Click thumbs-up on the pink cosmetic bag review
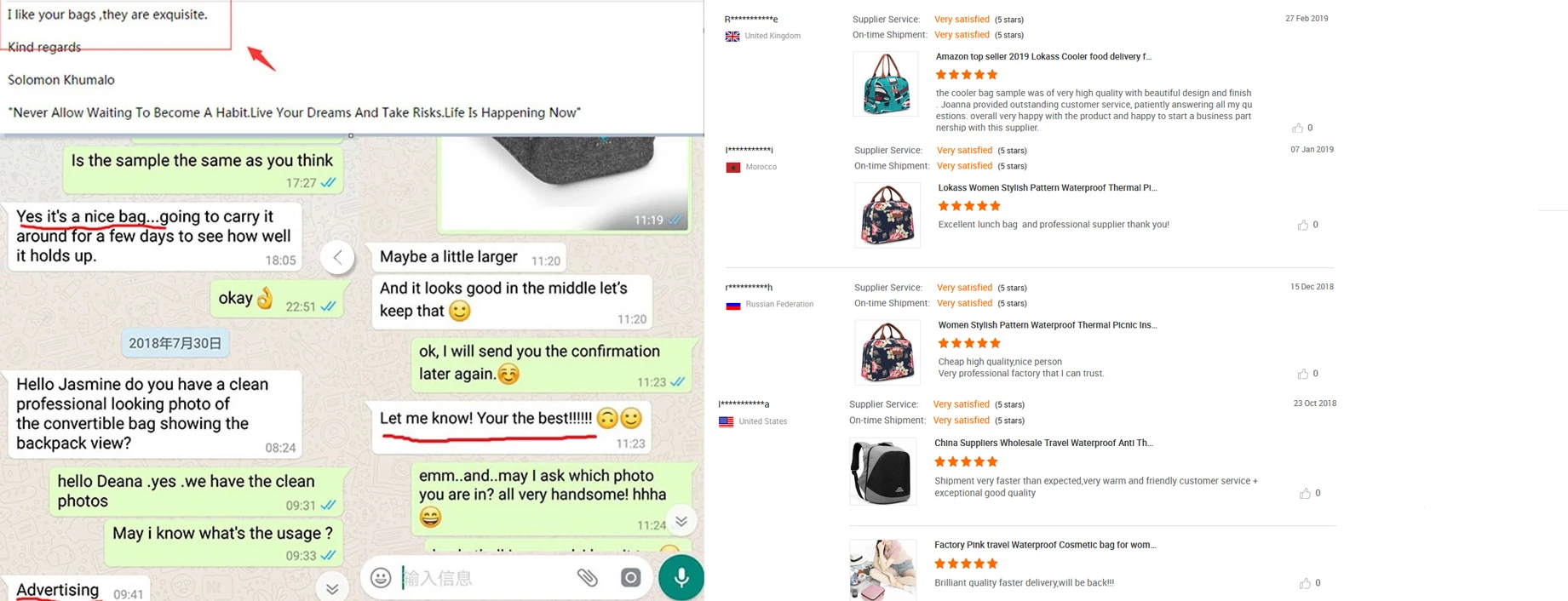This screenshot has width=1568, height=601. point(1305,583)
